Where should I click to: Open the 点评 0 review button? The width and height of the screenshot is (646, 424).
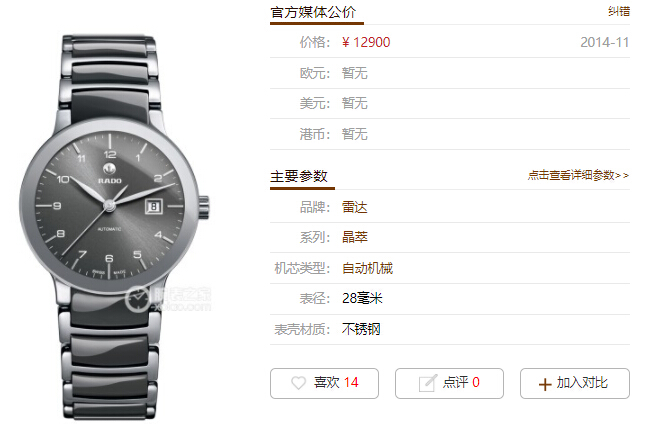449,383
